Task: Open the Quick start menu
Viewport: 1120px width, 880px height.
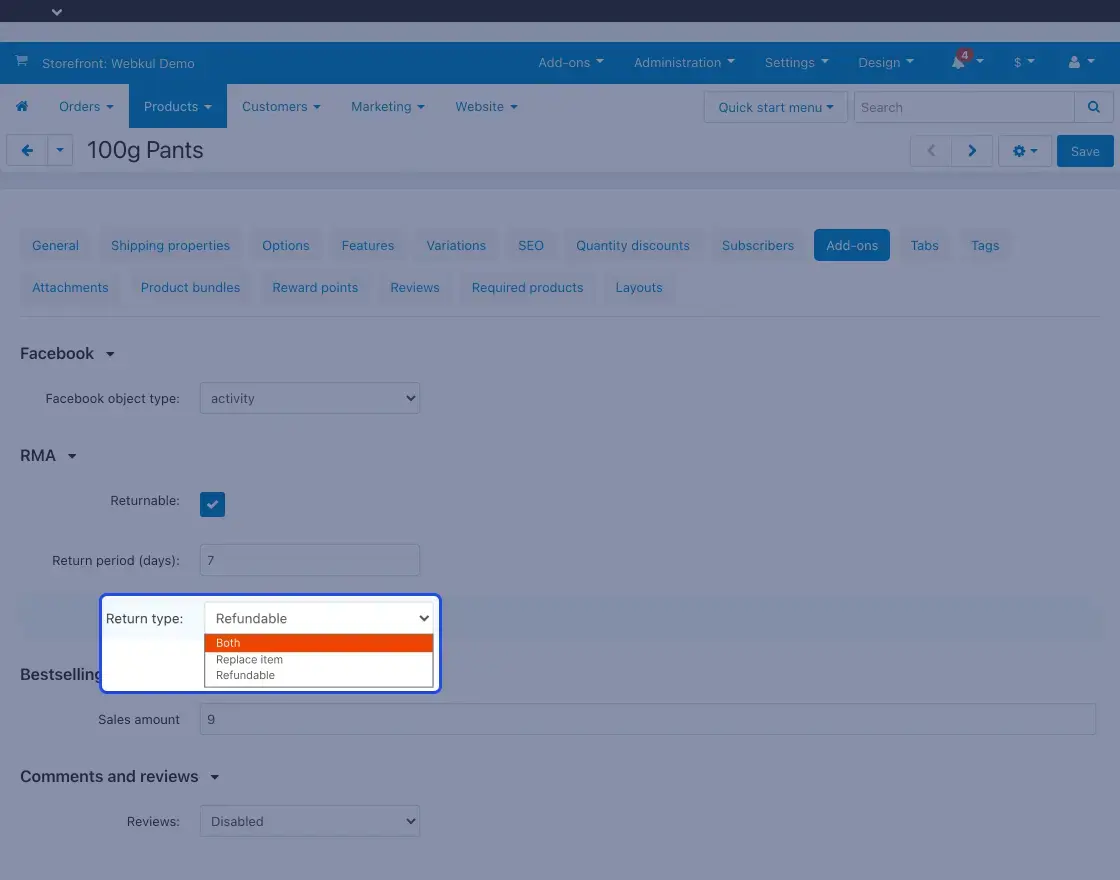Action: 775,107
